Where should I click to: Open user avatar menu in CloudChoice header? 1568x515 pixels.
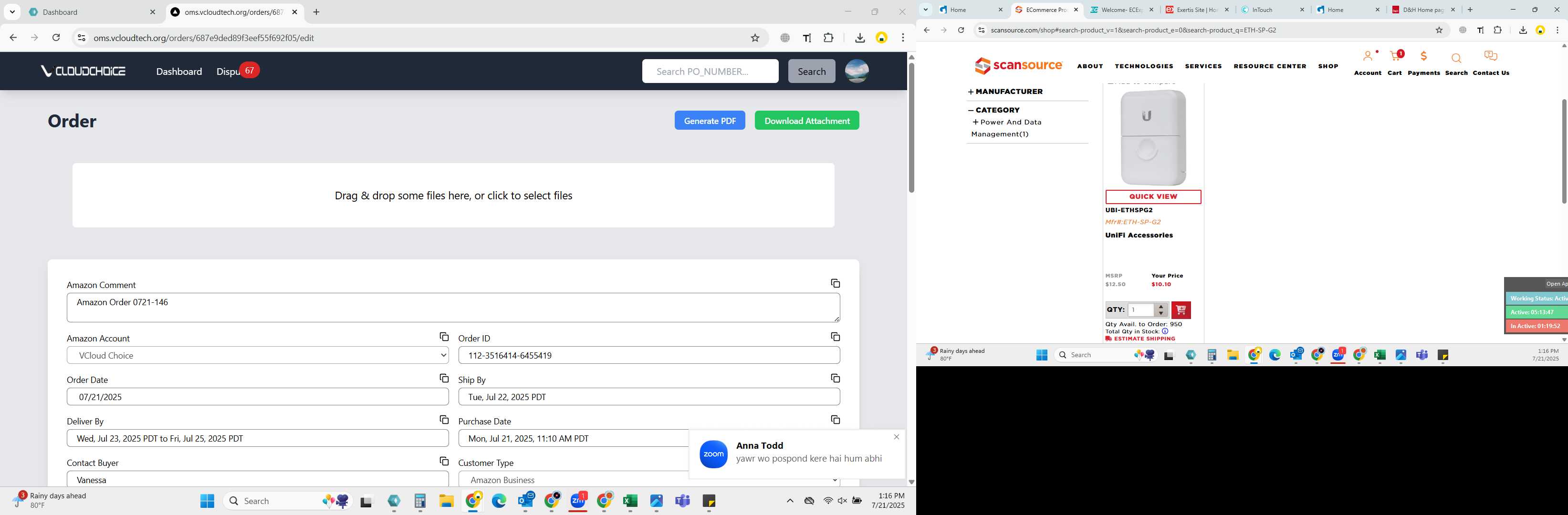coord(857,71)
